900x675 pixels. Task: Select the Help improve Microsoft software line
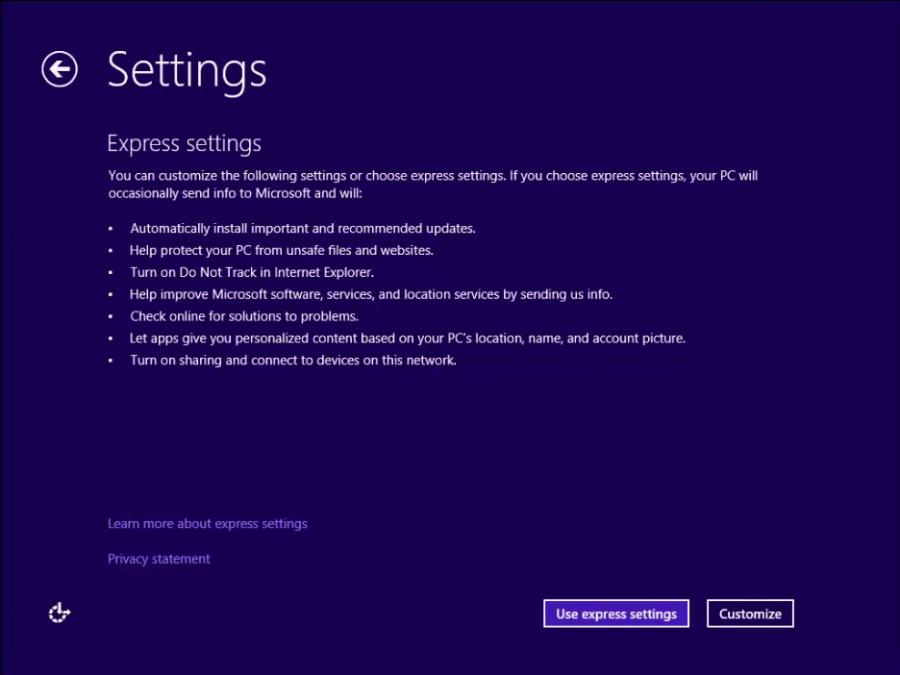click(x=371, y=294)
